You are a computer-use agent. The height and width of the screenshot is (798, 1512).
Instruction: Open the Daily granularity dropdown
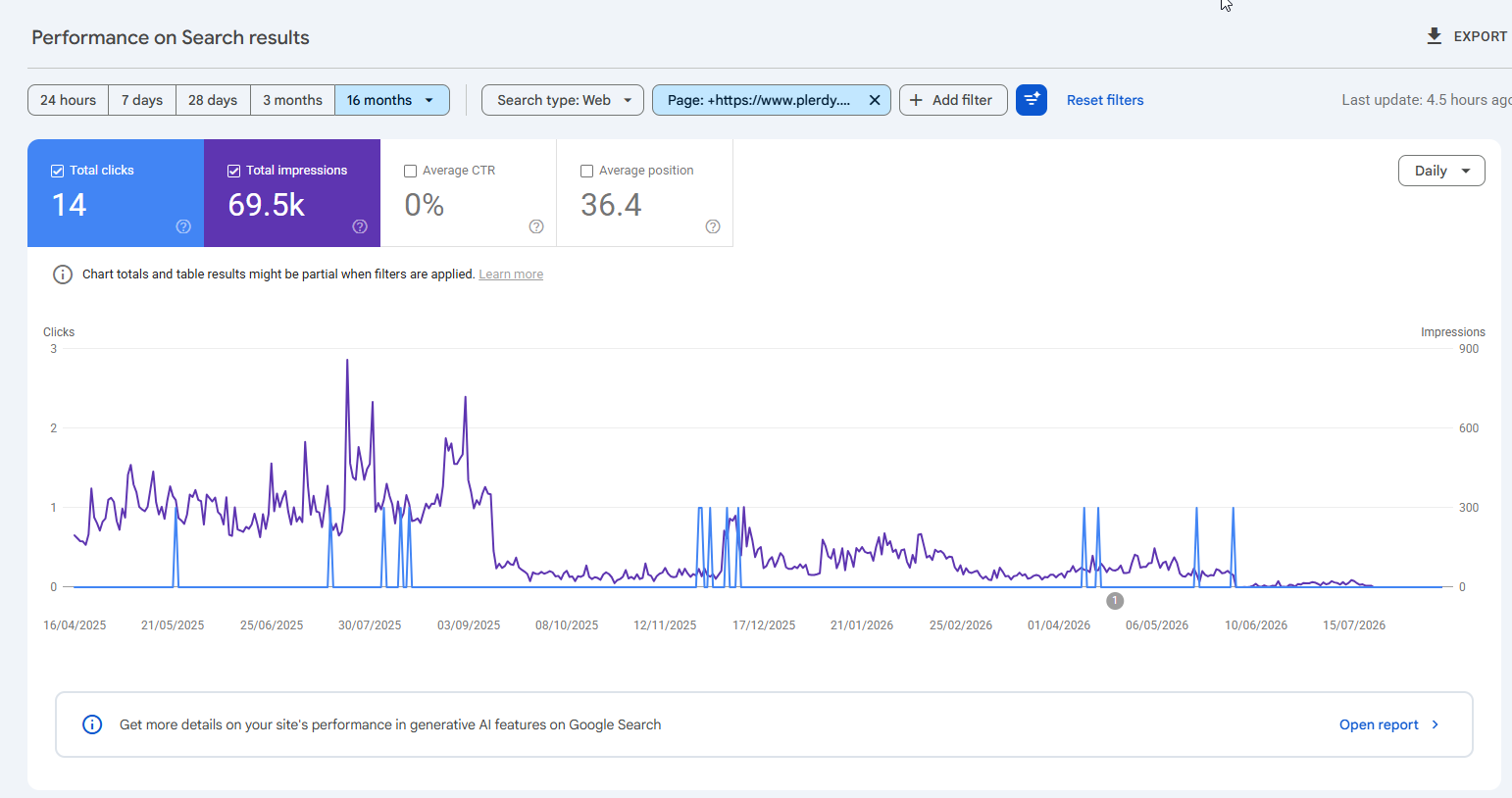(x=1441, y=171)
